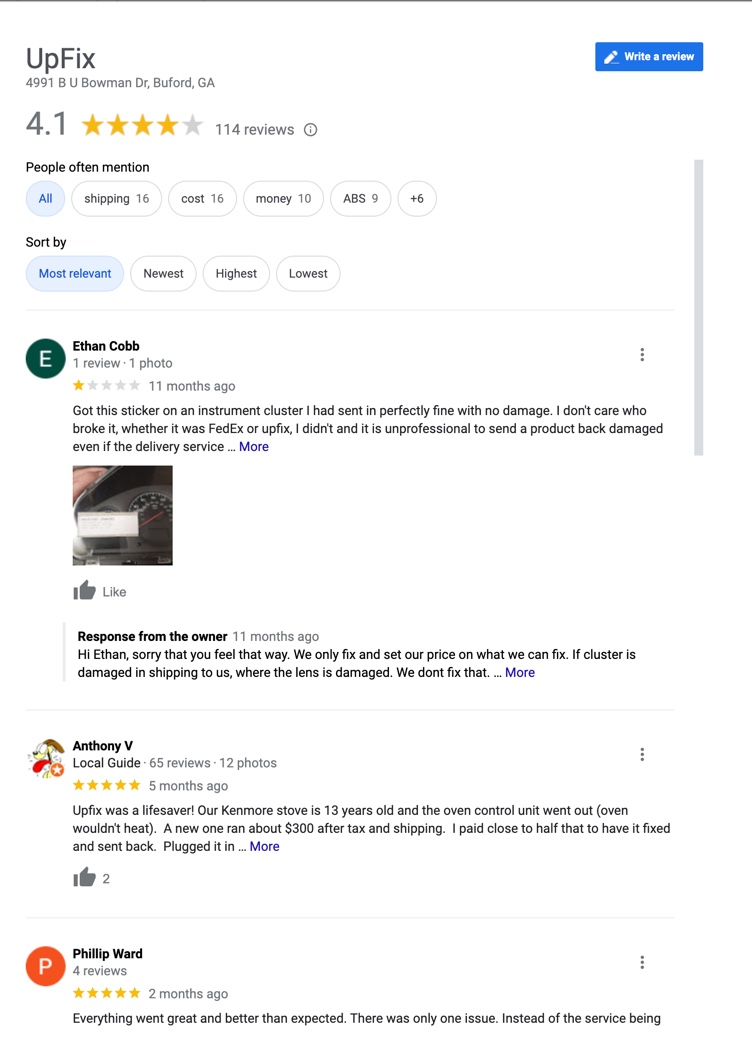
Task: Click the Write a review button
Action: point(649,57)
